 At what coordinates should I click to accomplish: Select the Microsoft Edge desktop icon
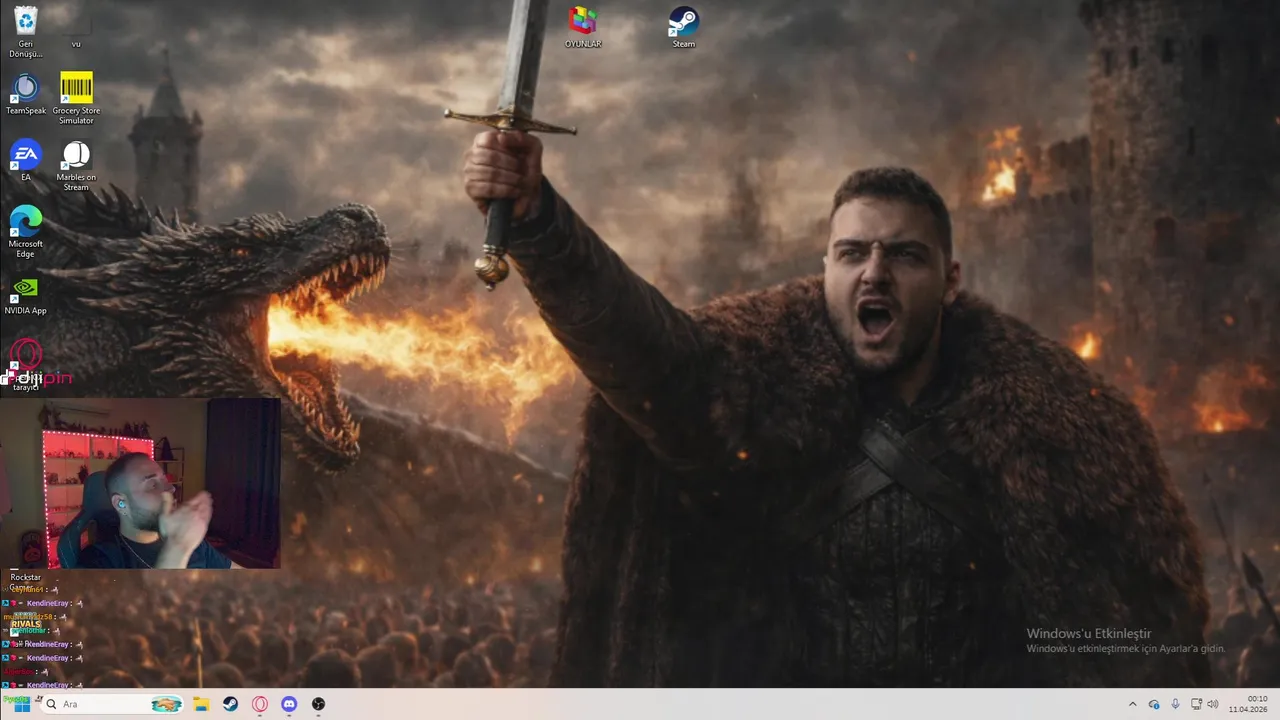coord(25,232)
